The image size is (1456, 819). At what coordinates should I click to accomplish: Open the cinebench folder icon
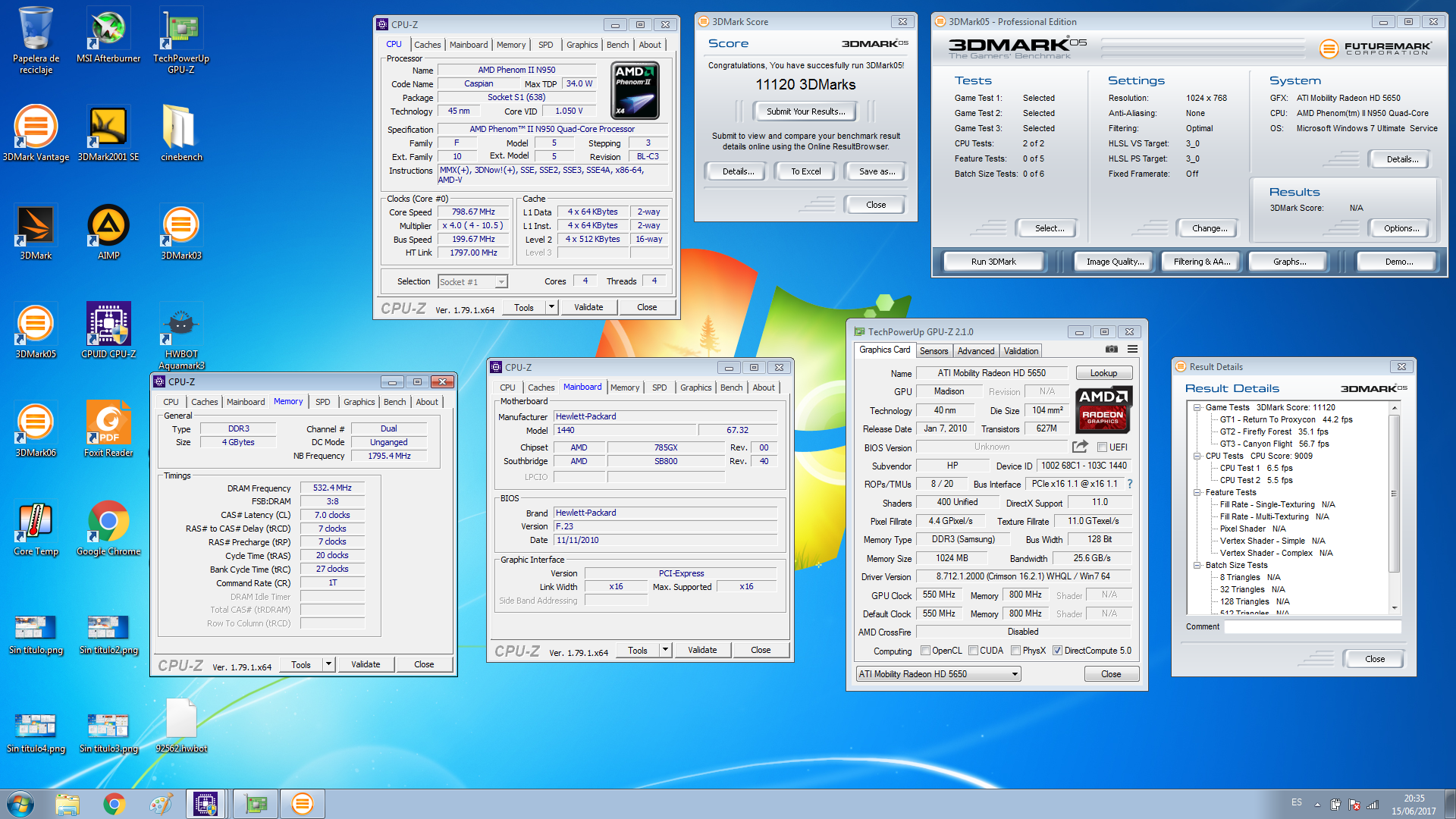[181, 133]
